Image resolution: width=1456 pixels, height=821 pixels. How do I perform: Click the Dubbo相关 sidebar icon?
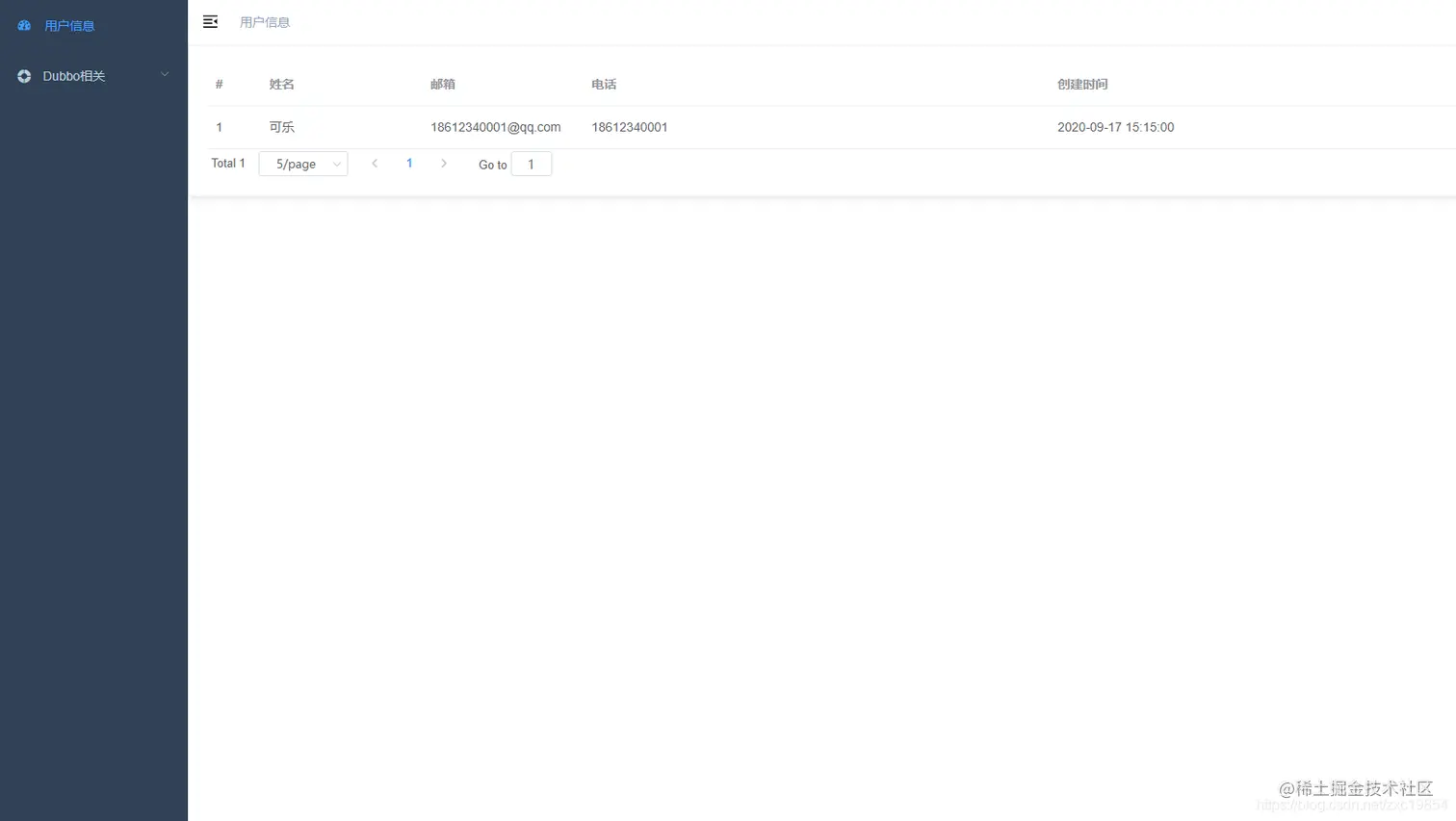24,76
